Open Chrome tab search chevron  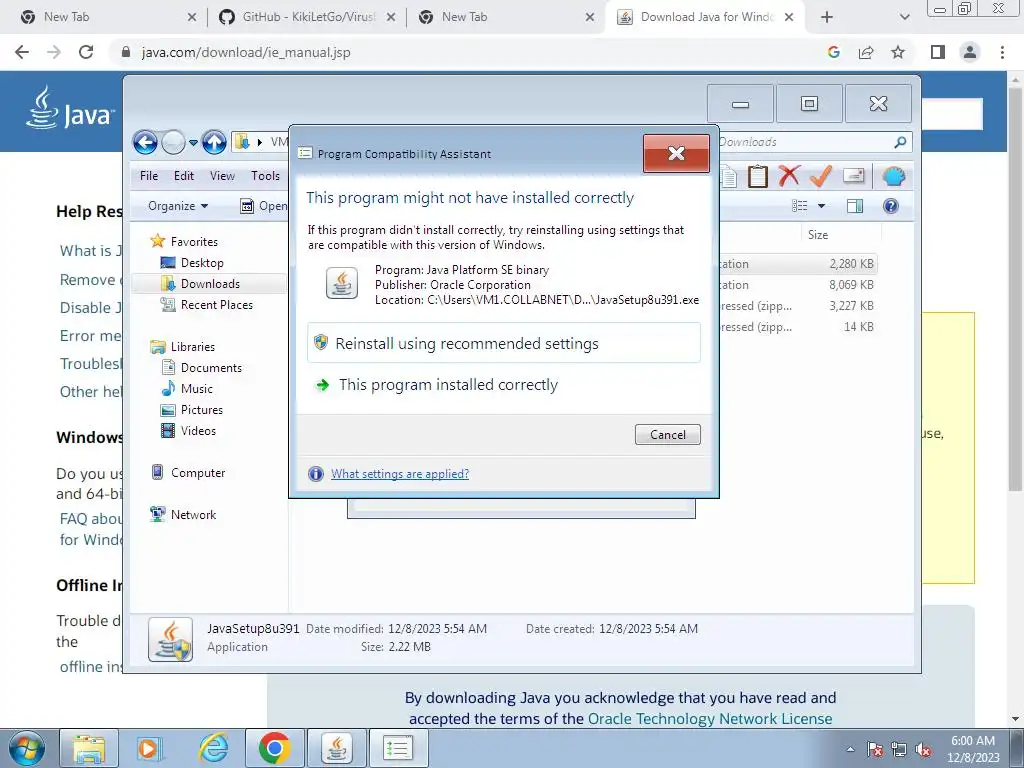coord(904,17)
